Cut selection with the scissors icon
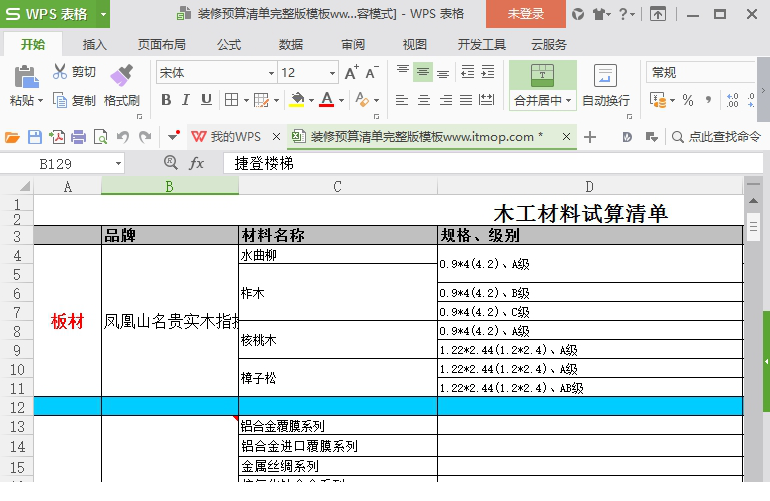This screenshot has height=501, width=770. click(59, 72)
